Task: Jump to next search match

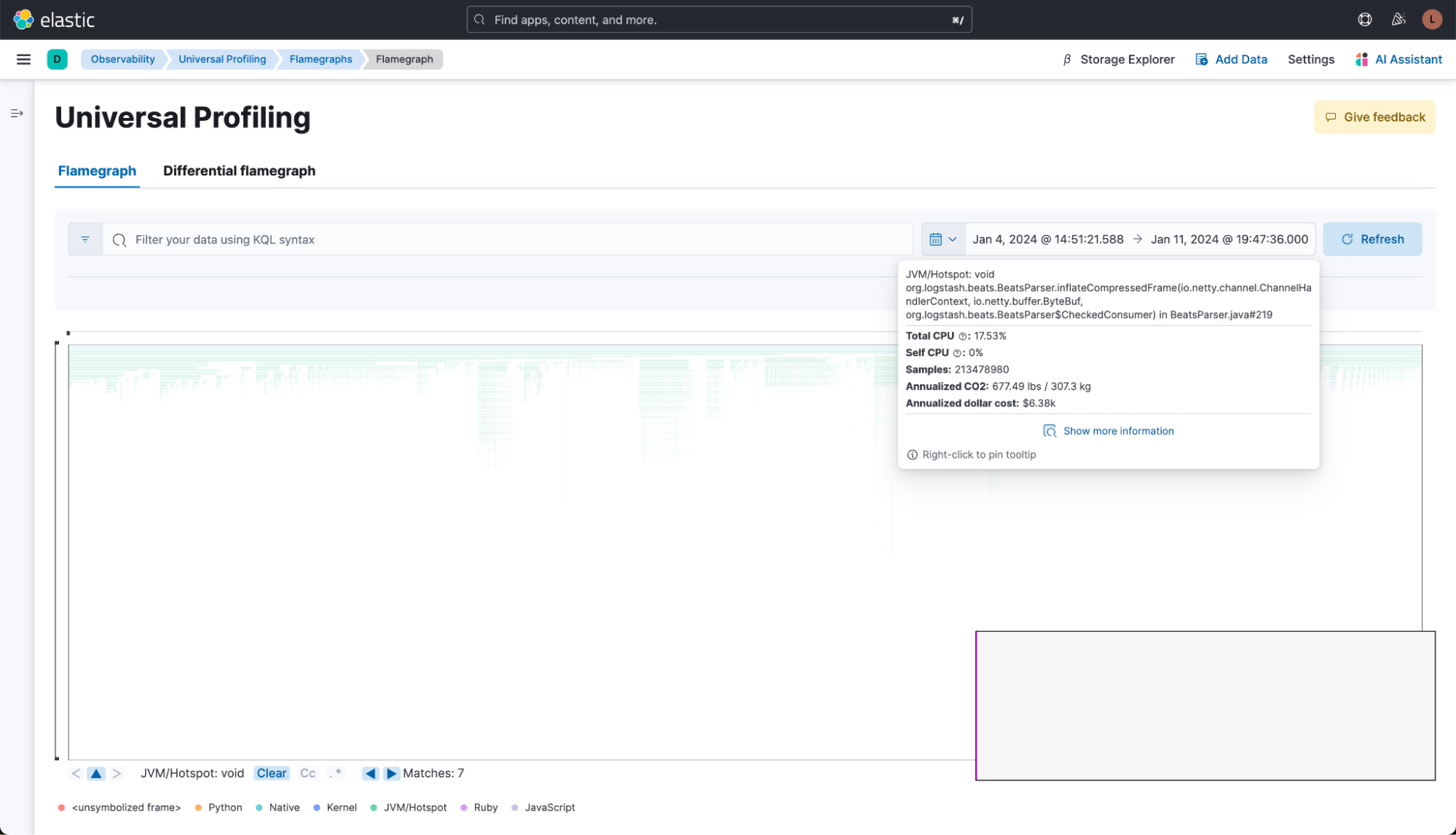Action: [x=391, y=773]
